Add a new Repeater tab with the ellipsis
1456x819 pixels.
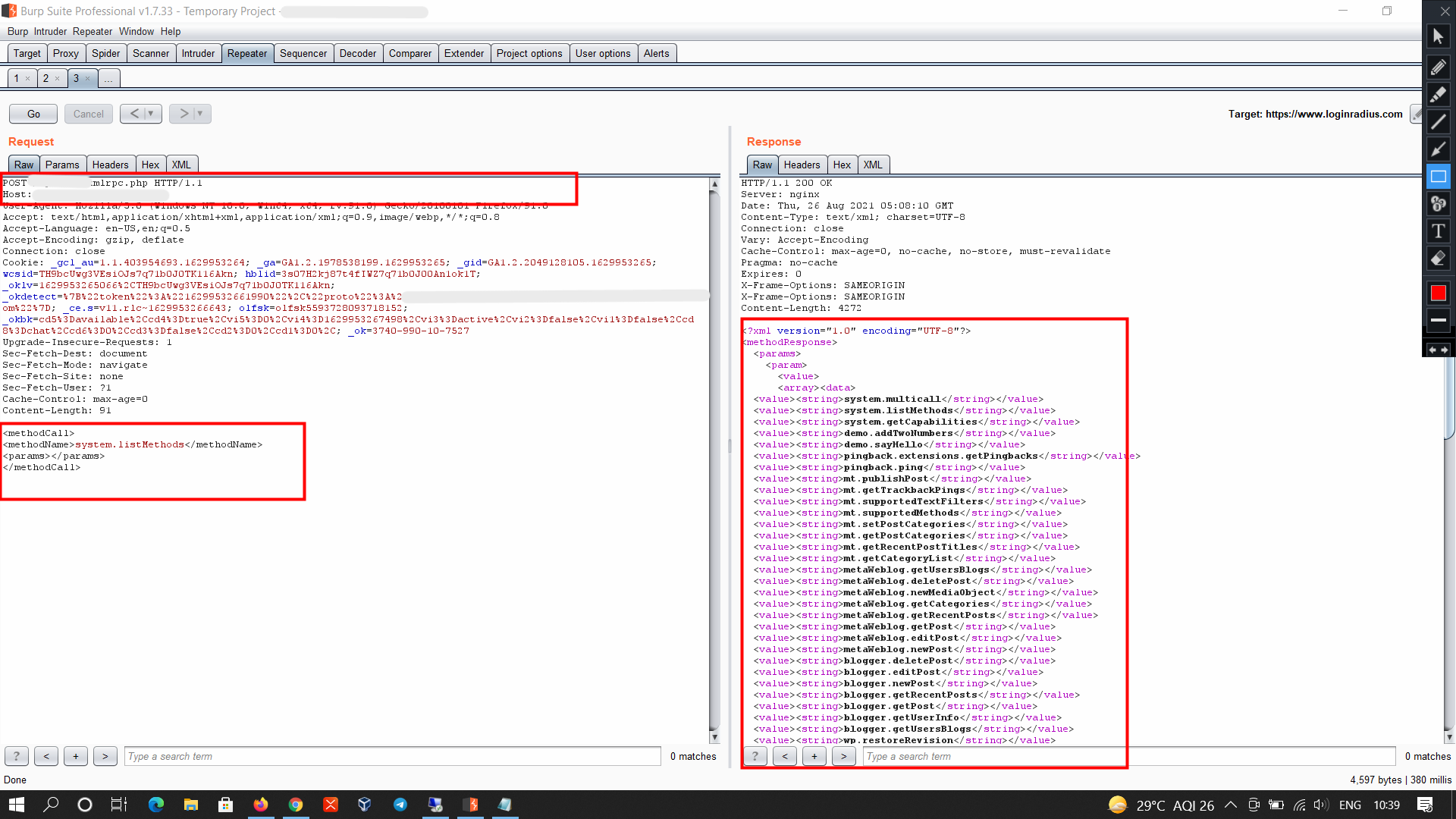click(x=108, y=78)
